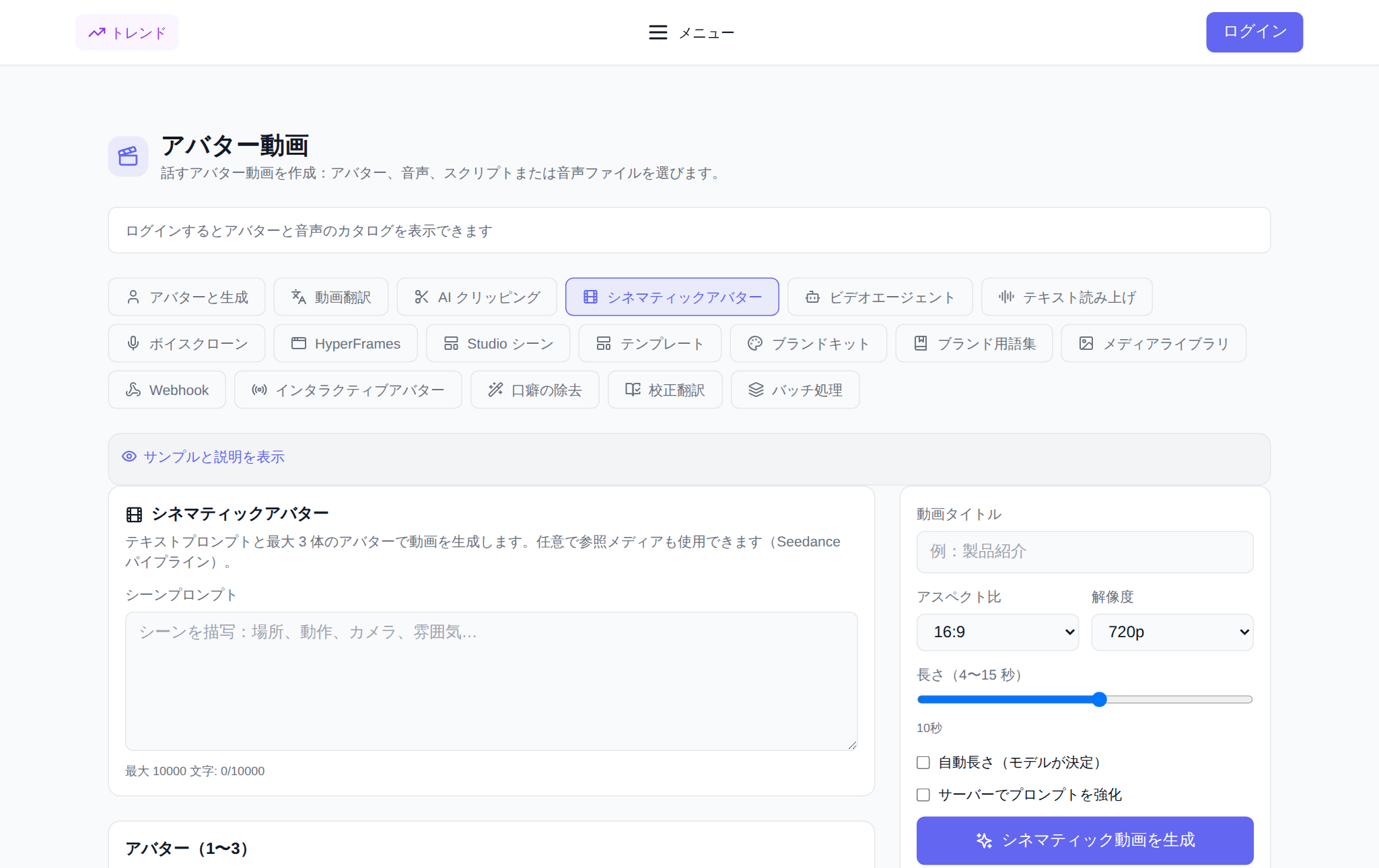
Task: Click the アバター（1〜3） heading
Action: point(186,848)
